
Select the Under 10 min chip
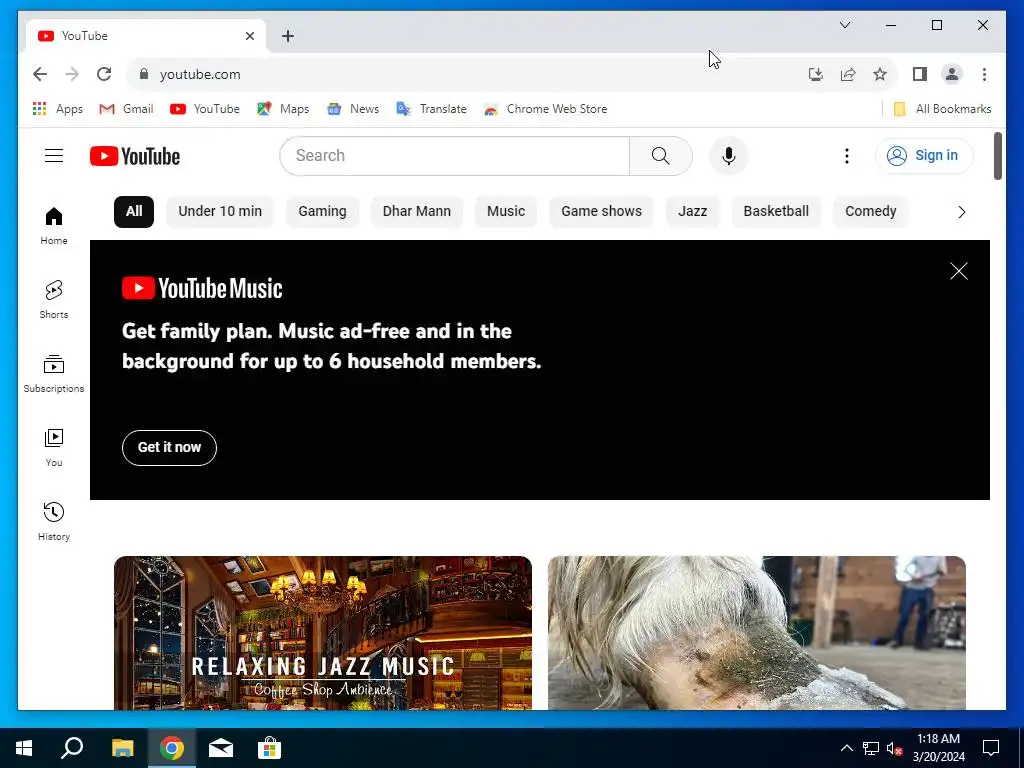click(220, 211)
